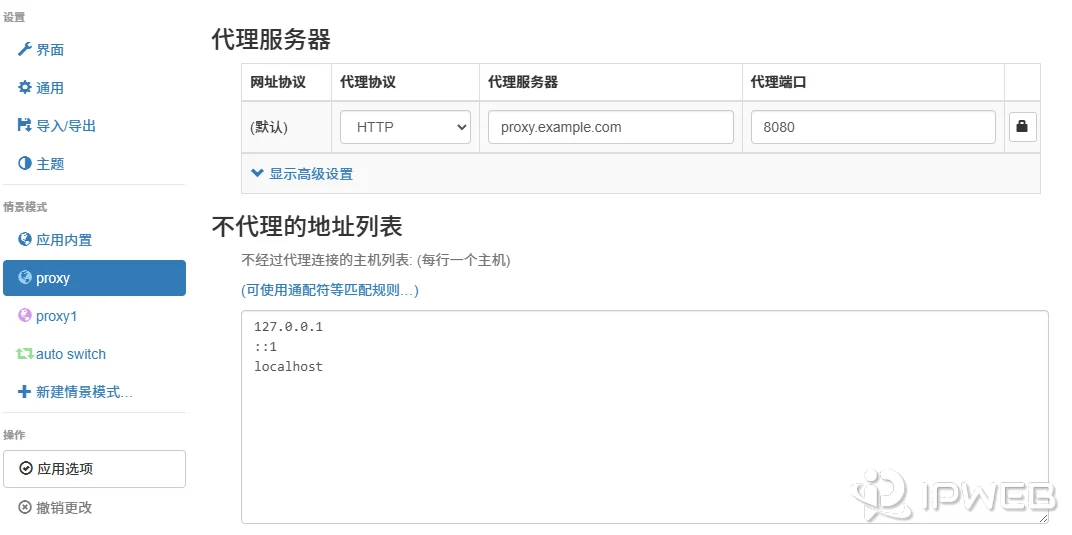
Task: Apply changes with 应用选项 button
Action: pyautogui.click(x=94, y=469)
